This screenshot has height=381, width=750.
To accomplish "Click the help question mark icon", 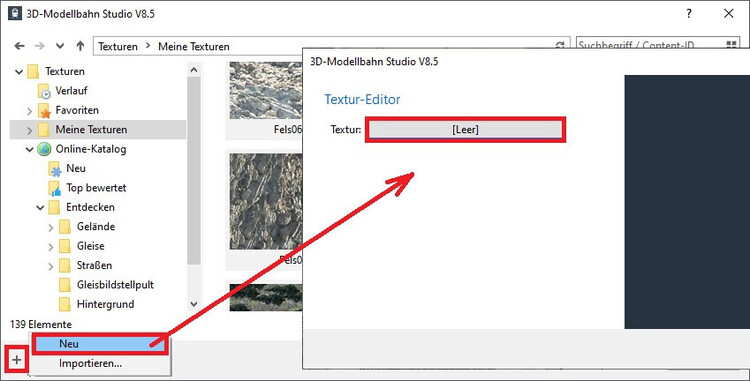I will tap(689, 13).
